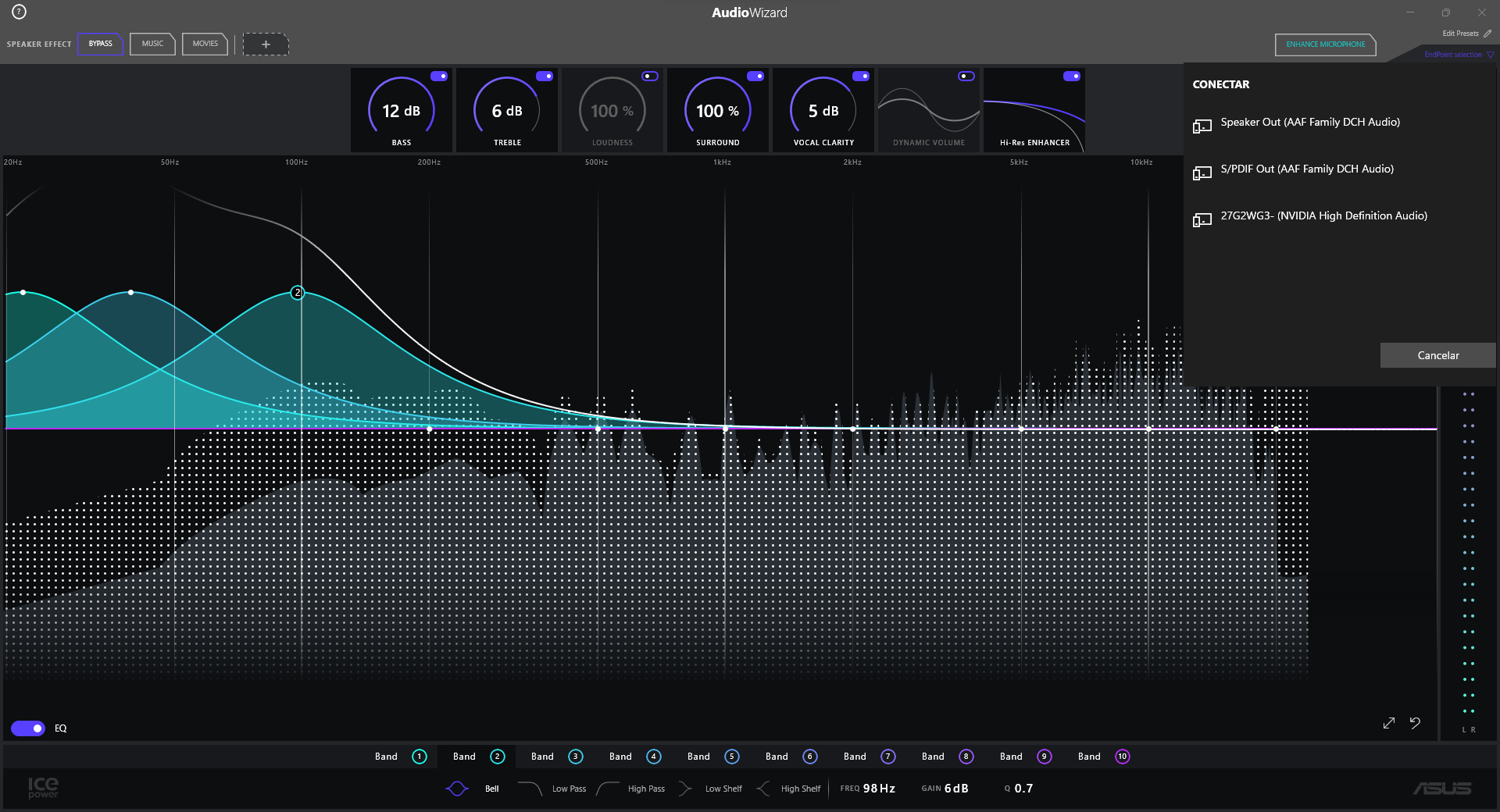
Task: Select Band 5 circle icon
Action: click(732, 757)
